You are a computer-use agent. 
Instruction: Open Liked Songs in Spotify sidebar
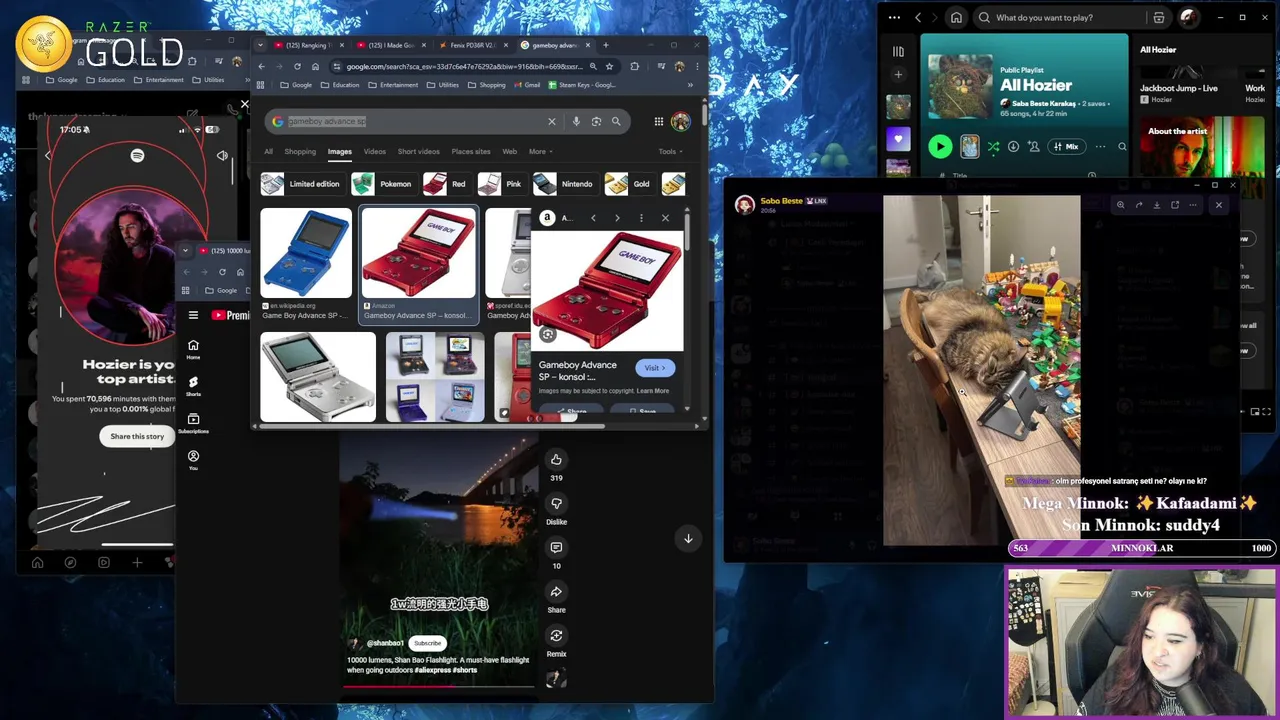click(x=898, y=139)
